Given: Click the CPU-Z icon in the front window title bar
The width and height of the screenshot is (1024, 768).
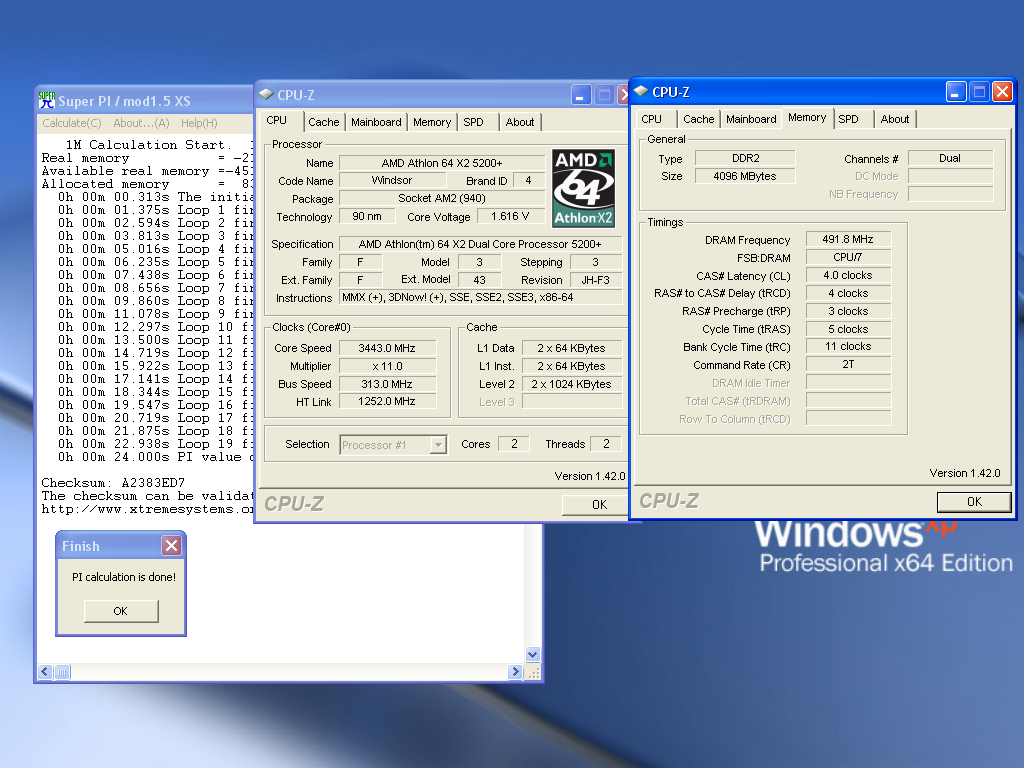Looking at the screenshot, I should click(641, 91).
